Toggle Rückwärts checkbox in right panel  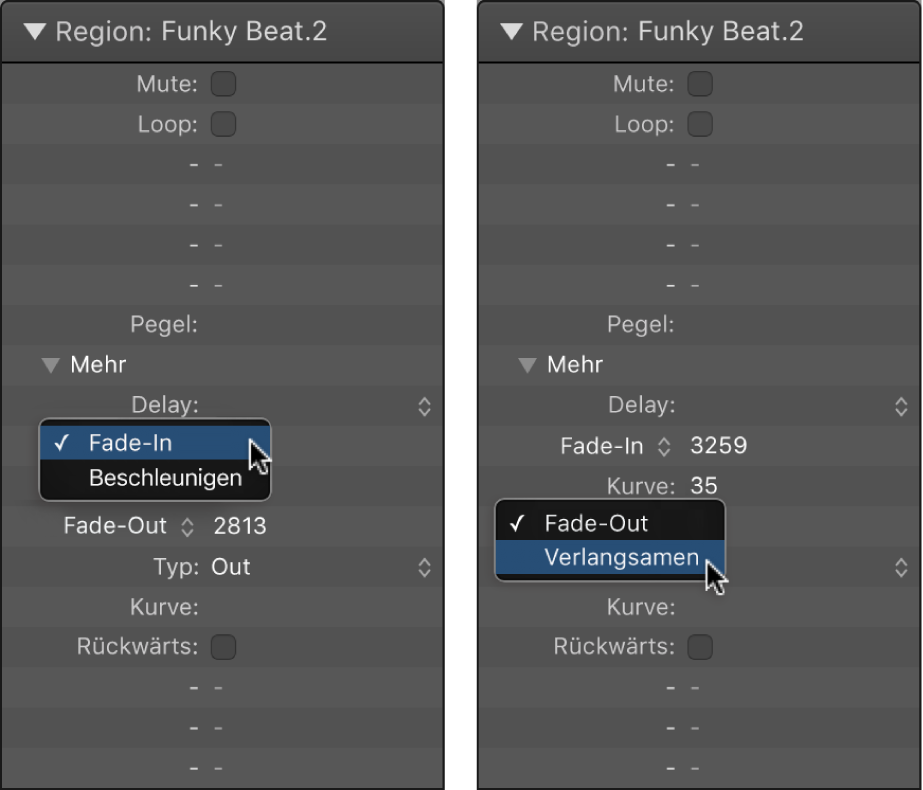coord(700,647)
